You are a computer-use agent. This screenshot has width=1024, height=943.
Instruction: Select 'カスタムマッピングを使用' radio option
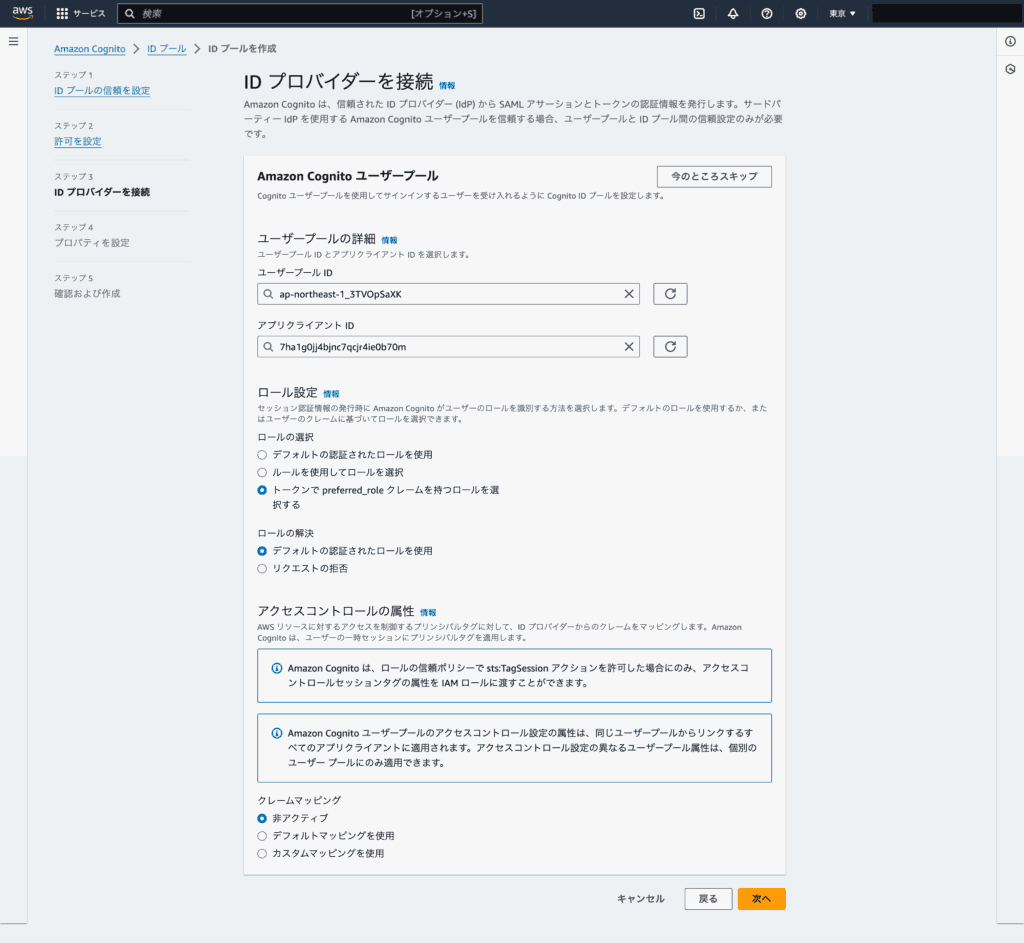click(262, 854)
